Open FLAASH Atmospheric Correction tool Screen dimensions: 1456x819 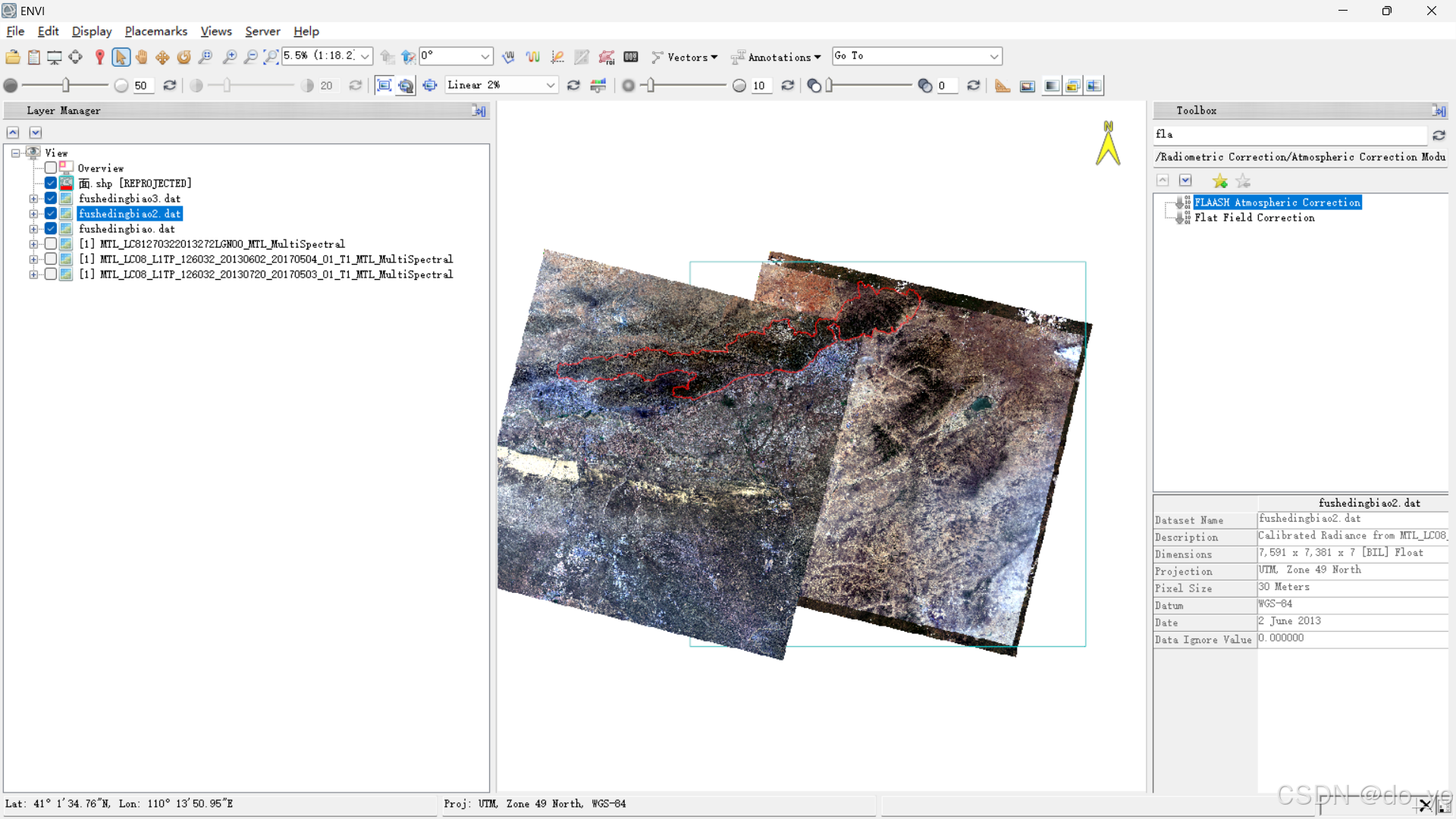[x=1277, y=202]
